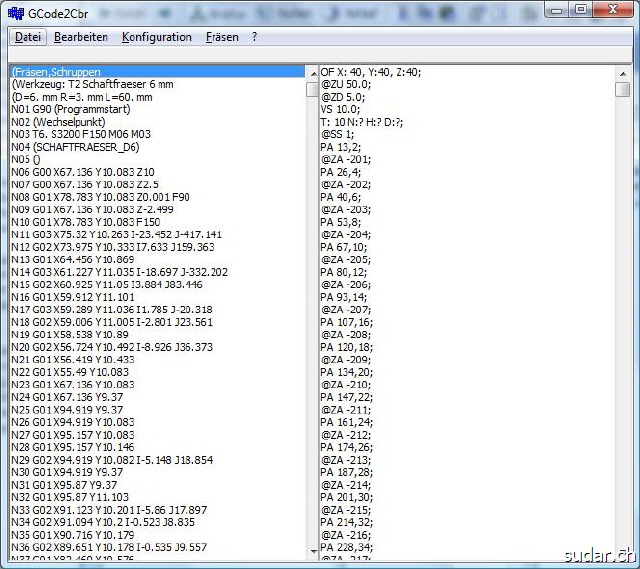The image size is (640, 569).
Task: Click output line '@ZA -205;'
Action: (346, 260)
